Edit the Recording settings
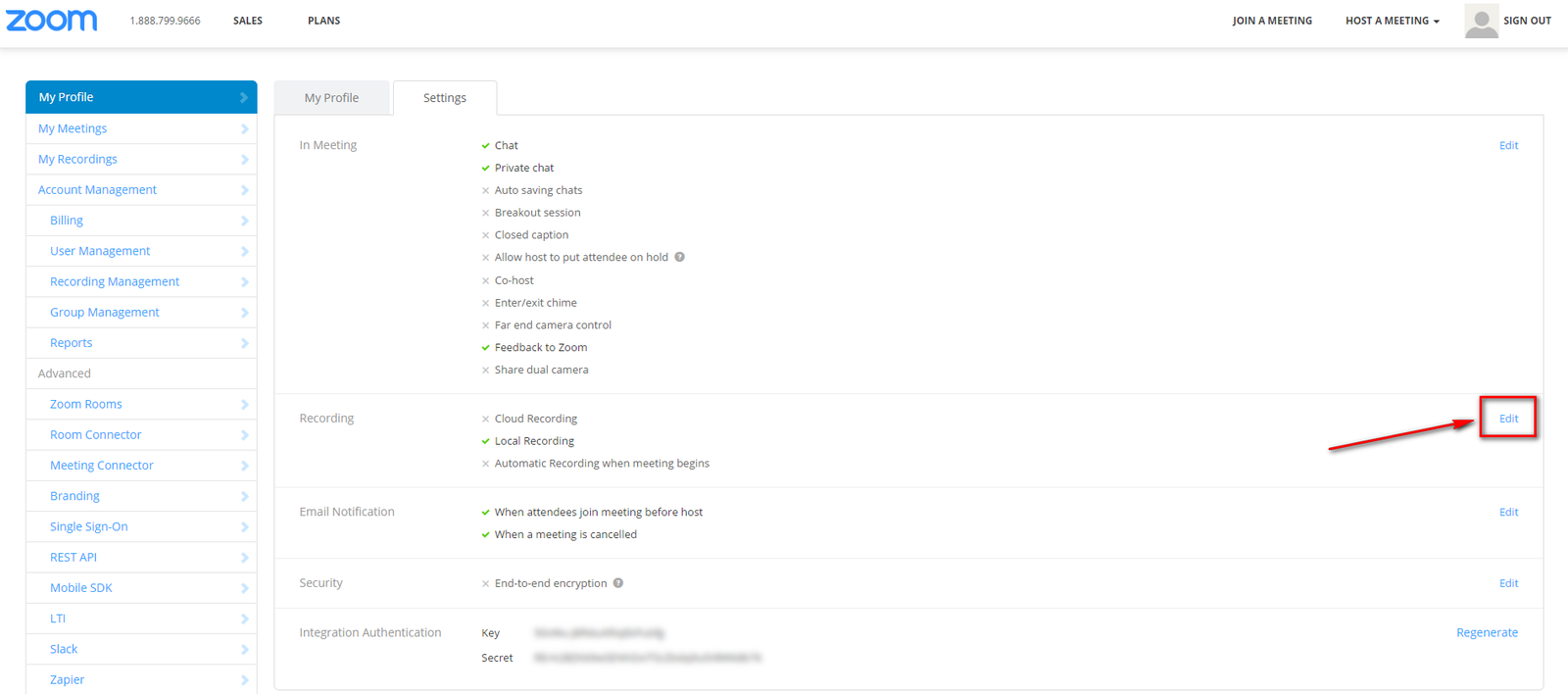The height and width of the screenshot is (694, 1568). (1508, 419)
